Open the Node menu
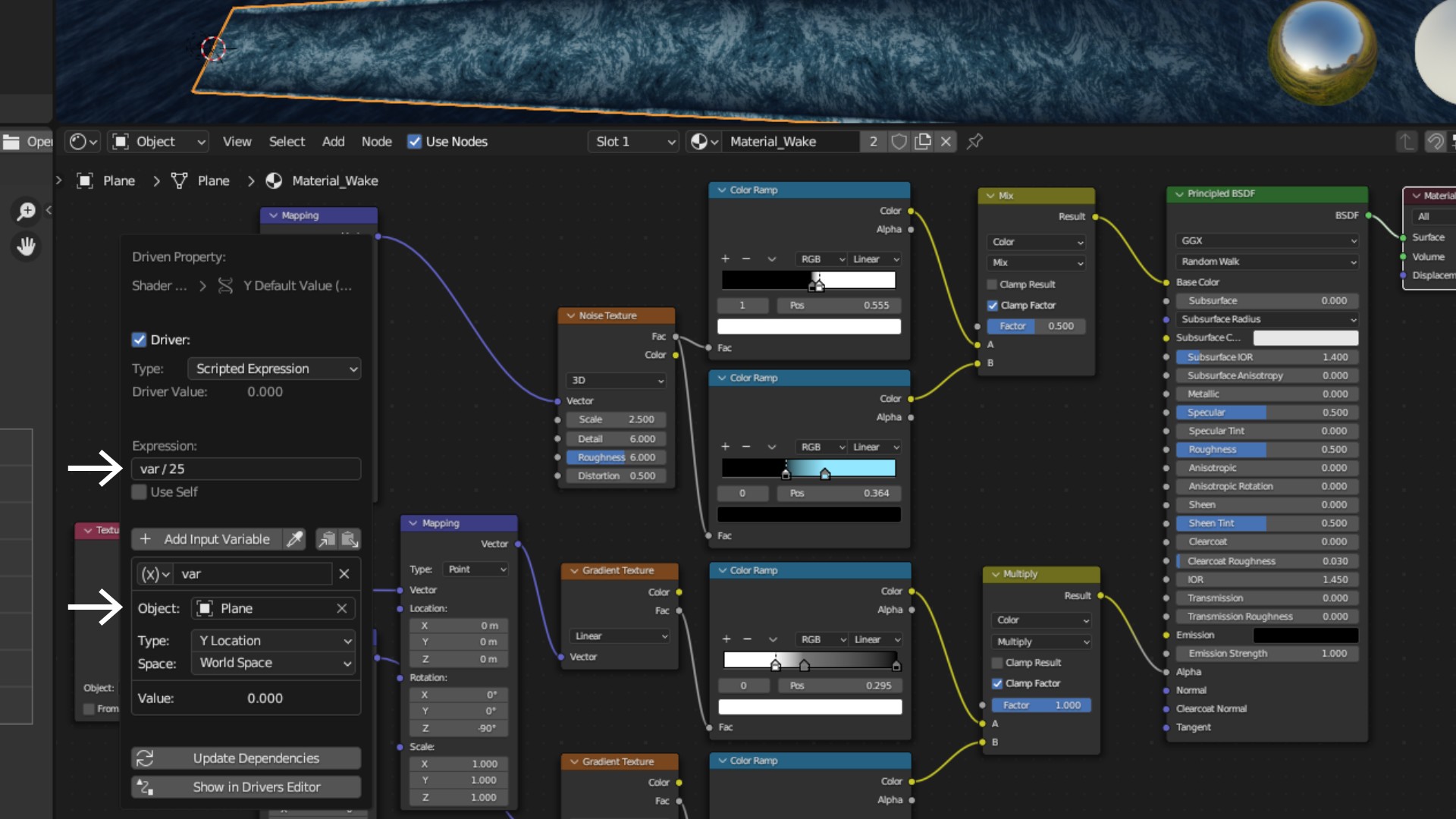The image size is (1456, 819). (x=376, y=142)
